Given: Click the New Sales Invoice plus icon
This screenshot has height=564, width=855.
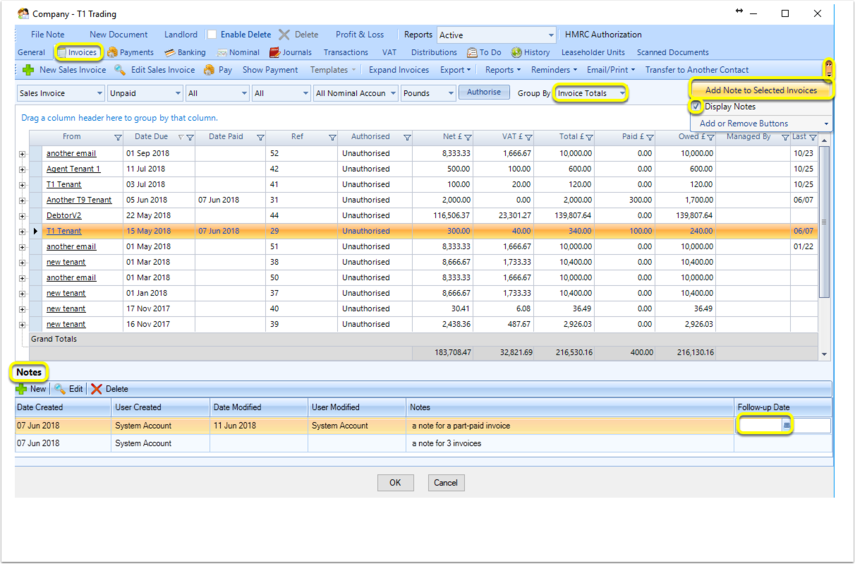Looking at the screenshot, I should click(x=28, y=70).
